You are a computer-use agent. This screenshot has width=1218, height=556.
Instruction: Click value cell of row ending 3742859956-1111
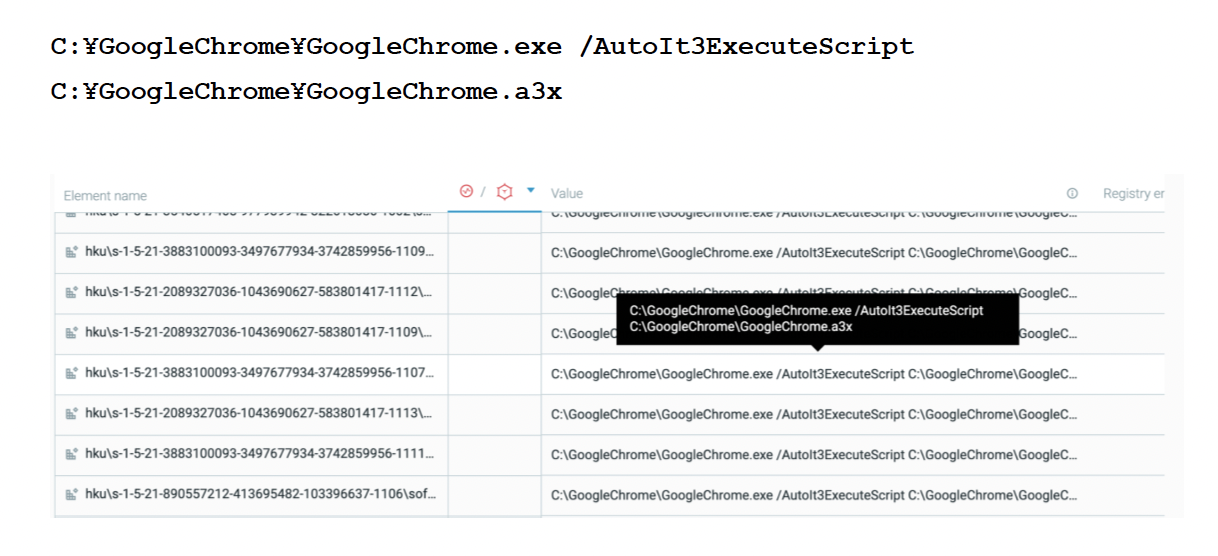(814, 455)
